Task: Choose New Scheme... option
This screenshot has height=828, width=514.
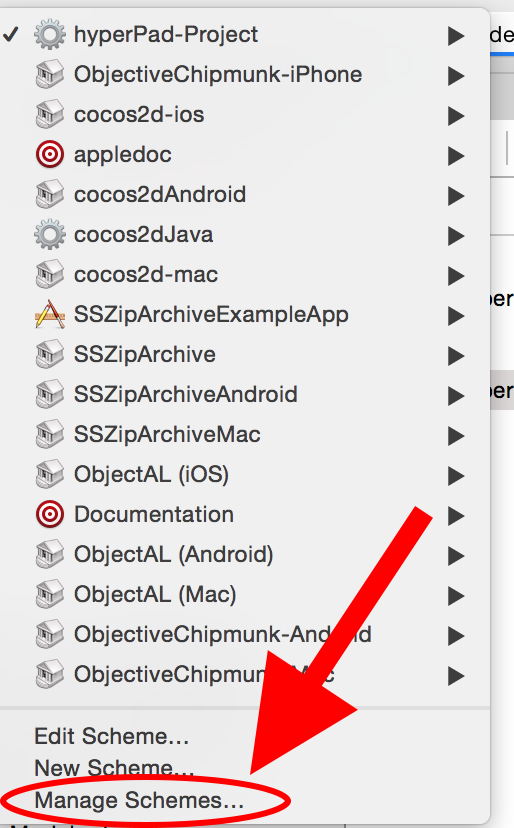Action: click(x=114, y=768)
